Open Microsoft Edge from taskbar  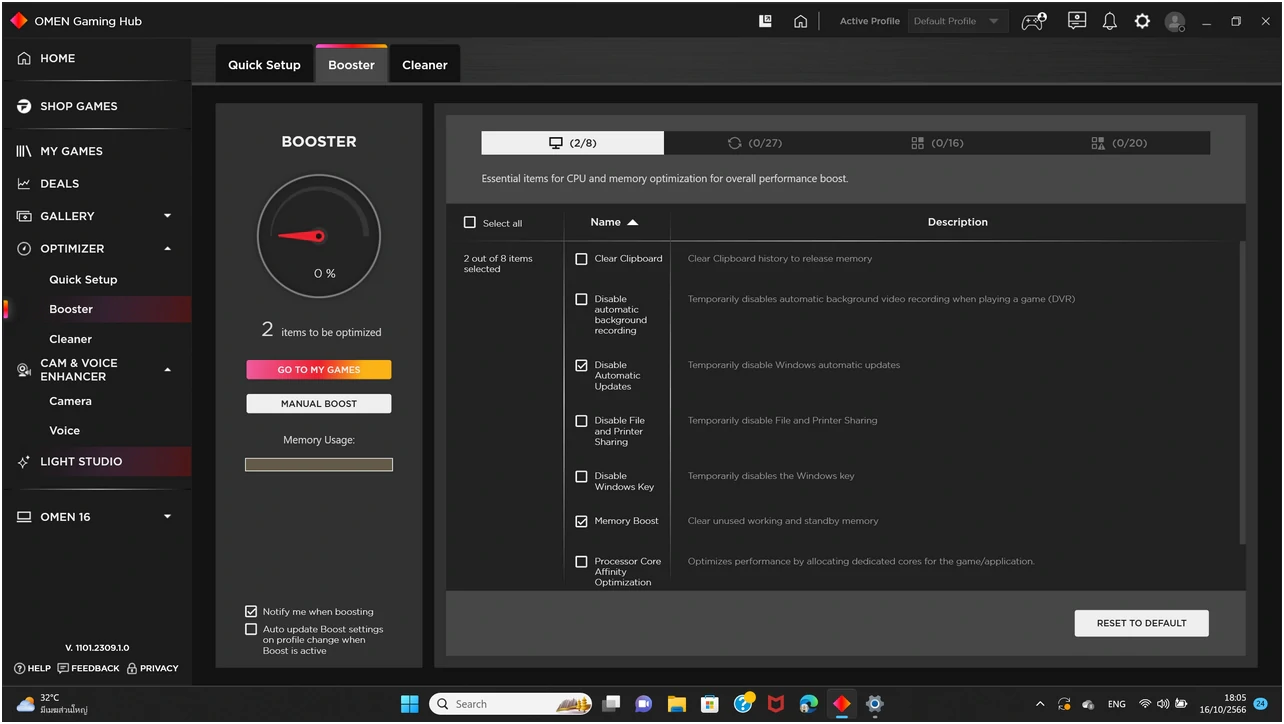coord(809,704)
